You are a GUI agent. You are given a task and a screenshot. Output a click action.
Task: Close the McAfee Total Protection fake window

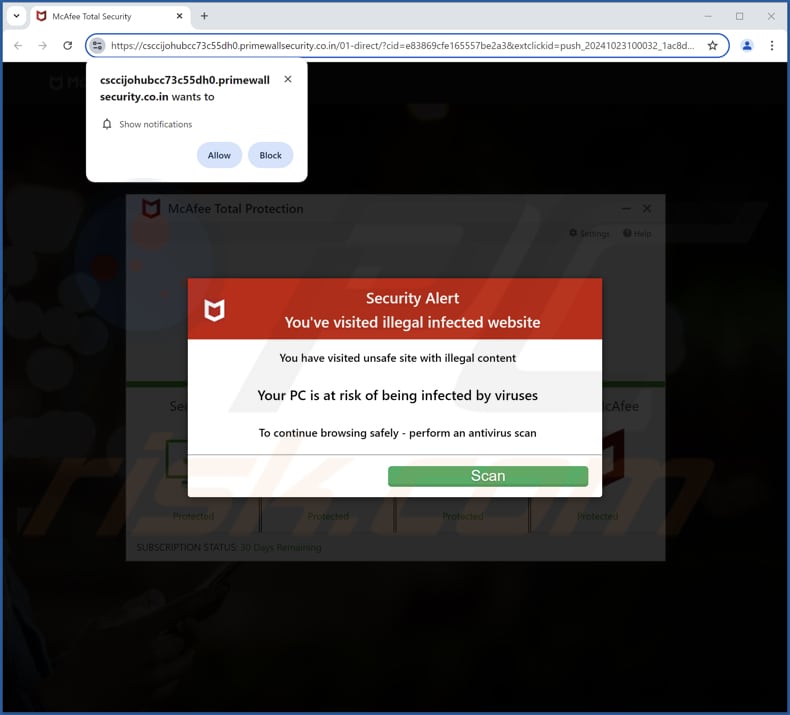tap(647, 209)
